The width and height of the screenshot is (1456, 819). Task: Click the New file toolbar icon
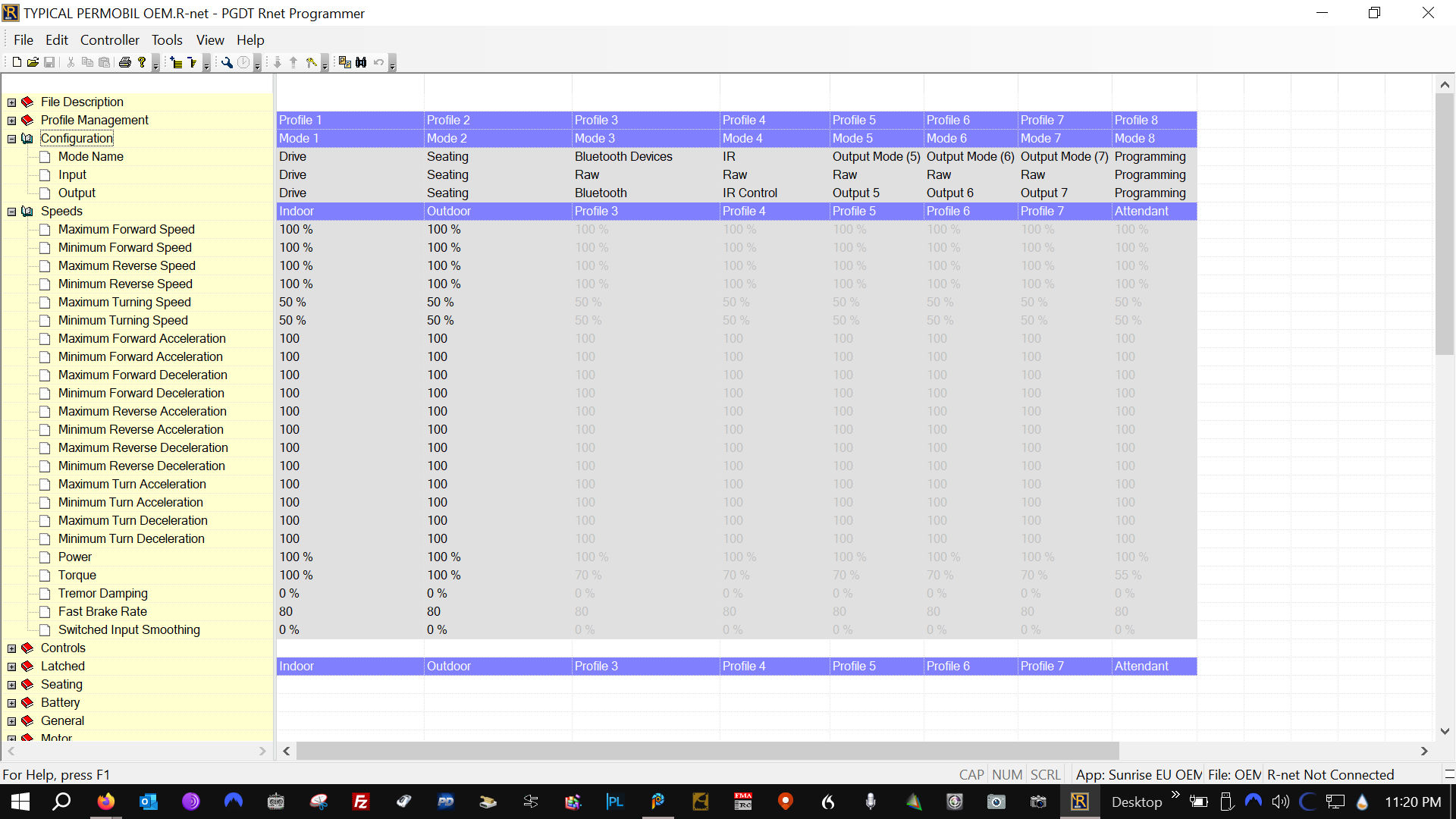click(17, 62)
